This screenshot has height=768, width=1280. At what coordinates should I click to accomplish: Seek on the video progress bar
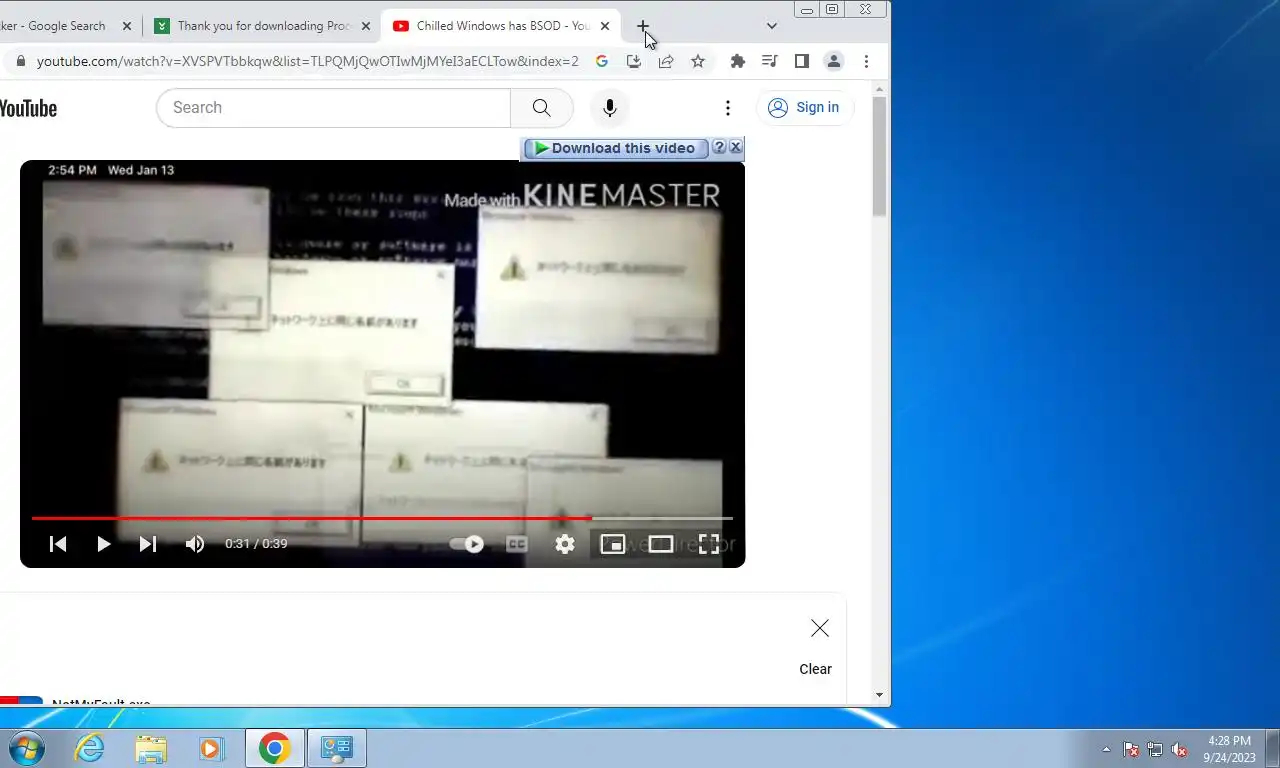(382, 518)
